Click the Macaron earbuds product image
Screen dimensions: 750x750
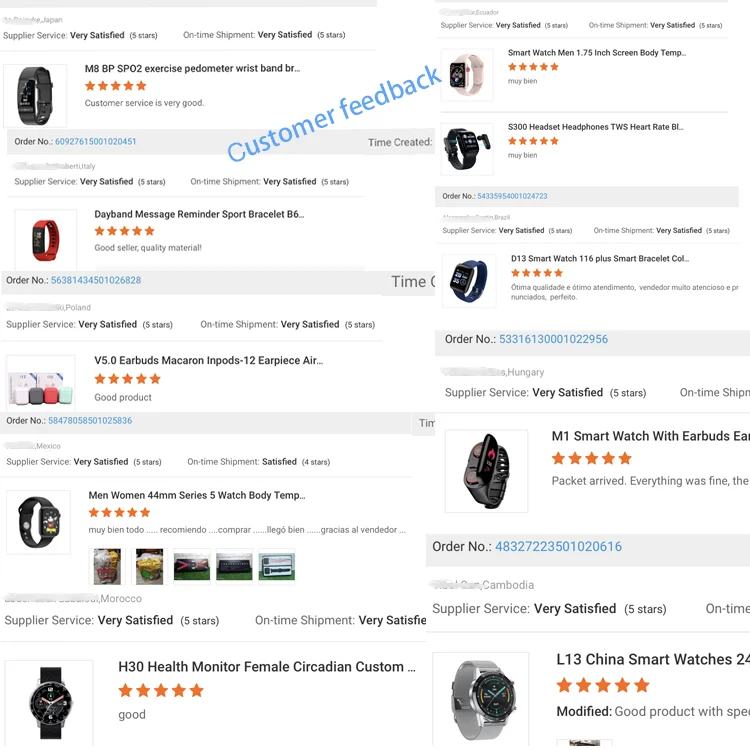pyautogui.click(x=41, y=384)
